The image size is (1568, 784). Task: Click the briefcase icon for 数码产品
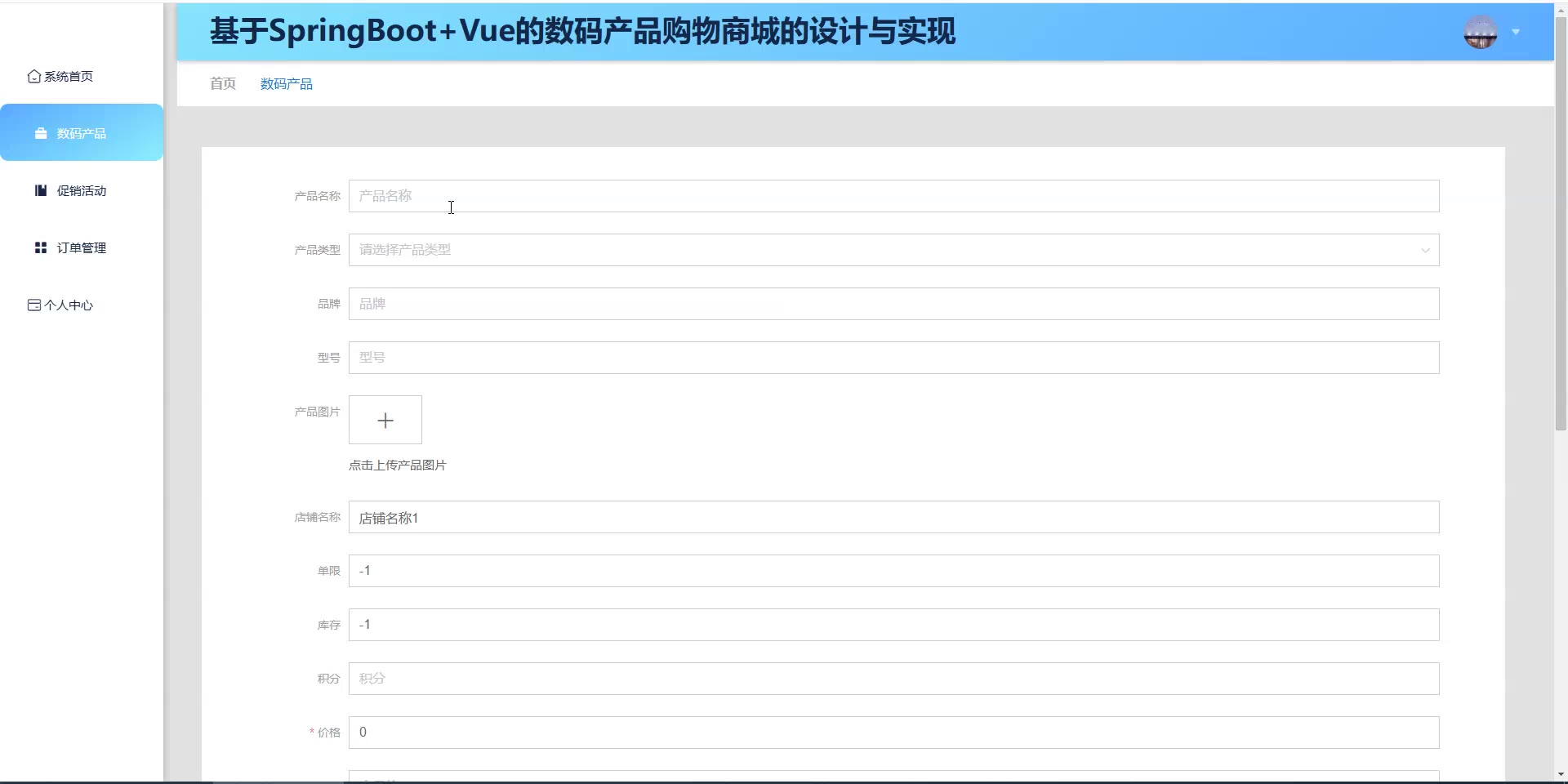[41, 133]
